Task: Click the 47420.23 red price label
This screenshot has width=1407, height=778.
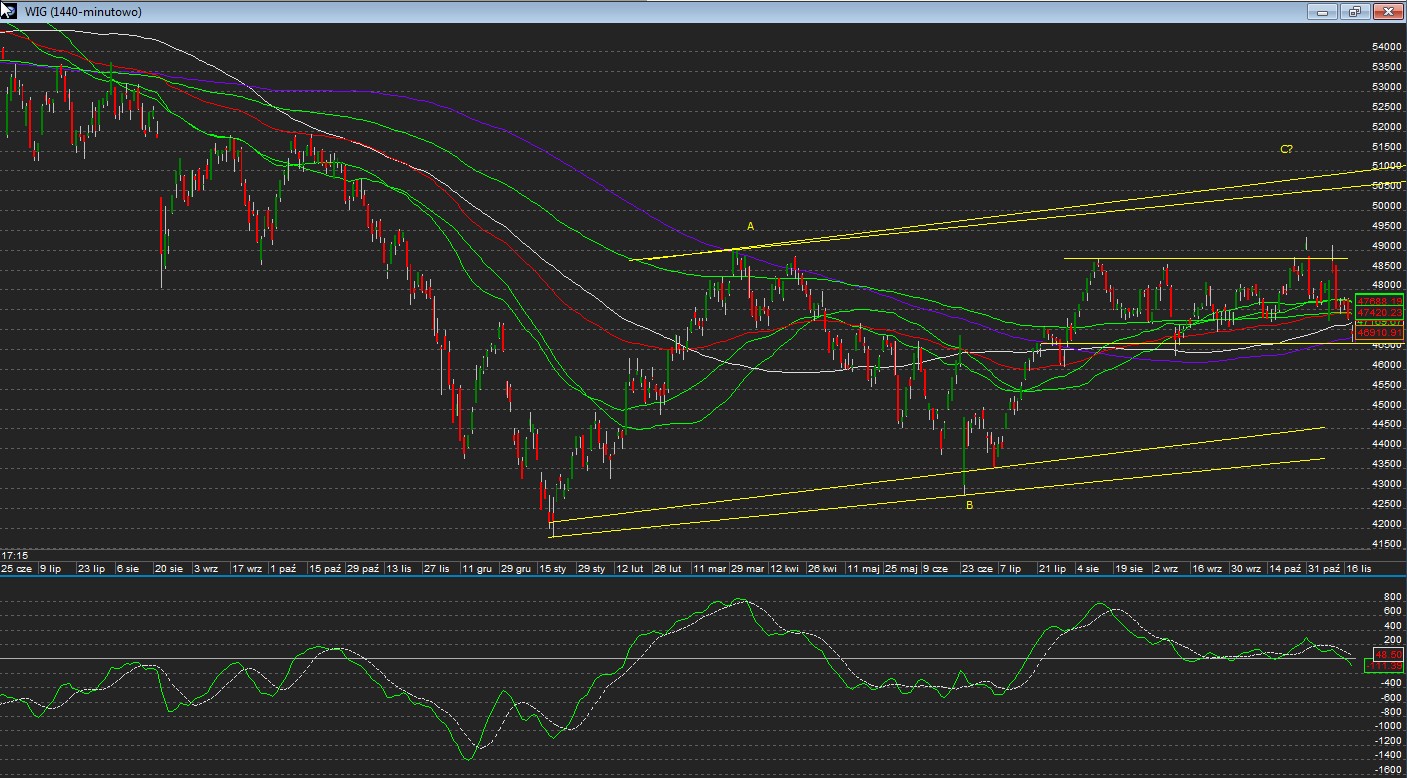Action: click(x=1377, y=312)
